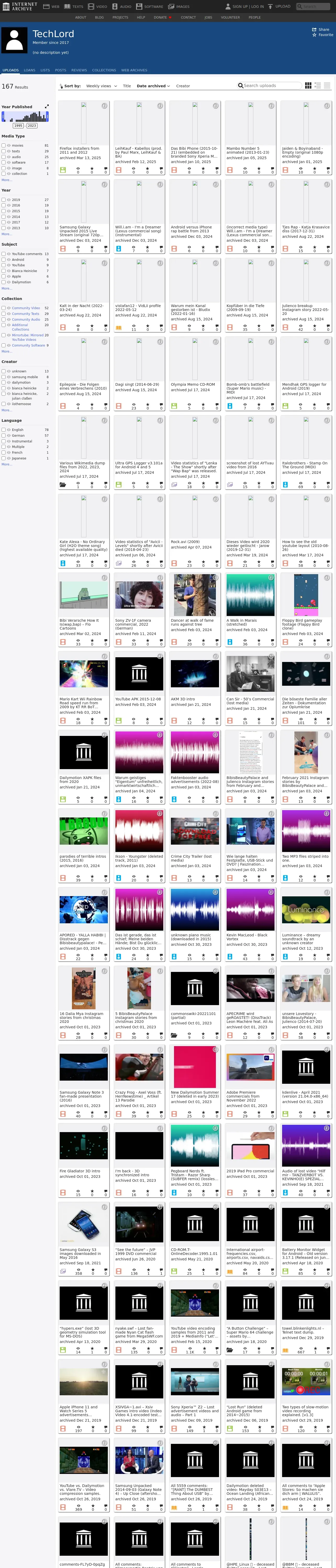Viewport: 336px width, 1568px height.
Task: Toggle the eye icon for software media type
Action: tap(9, 163)
